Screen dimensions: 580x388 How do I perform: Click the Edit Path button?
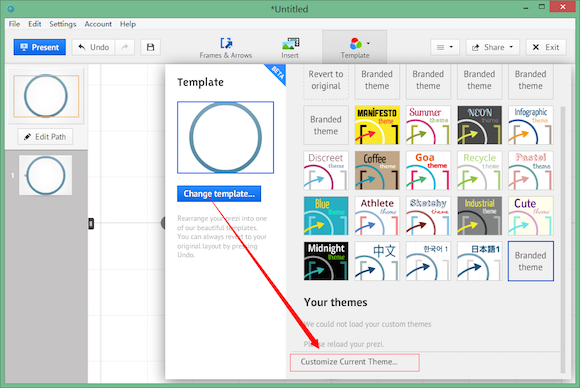45,137
